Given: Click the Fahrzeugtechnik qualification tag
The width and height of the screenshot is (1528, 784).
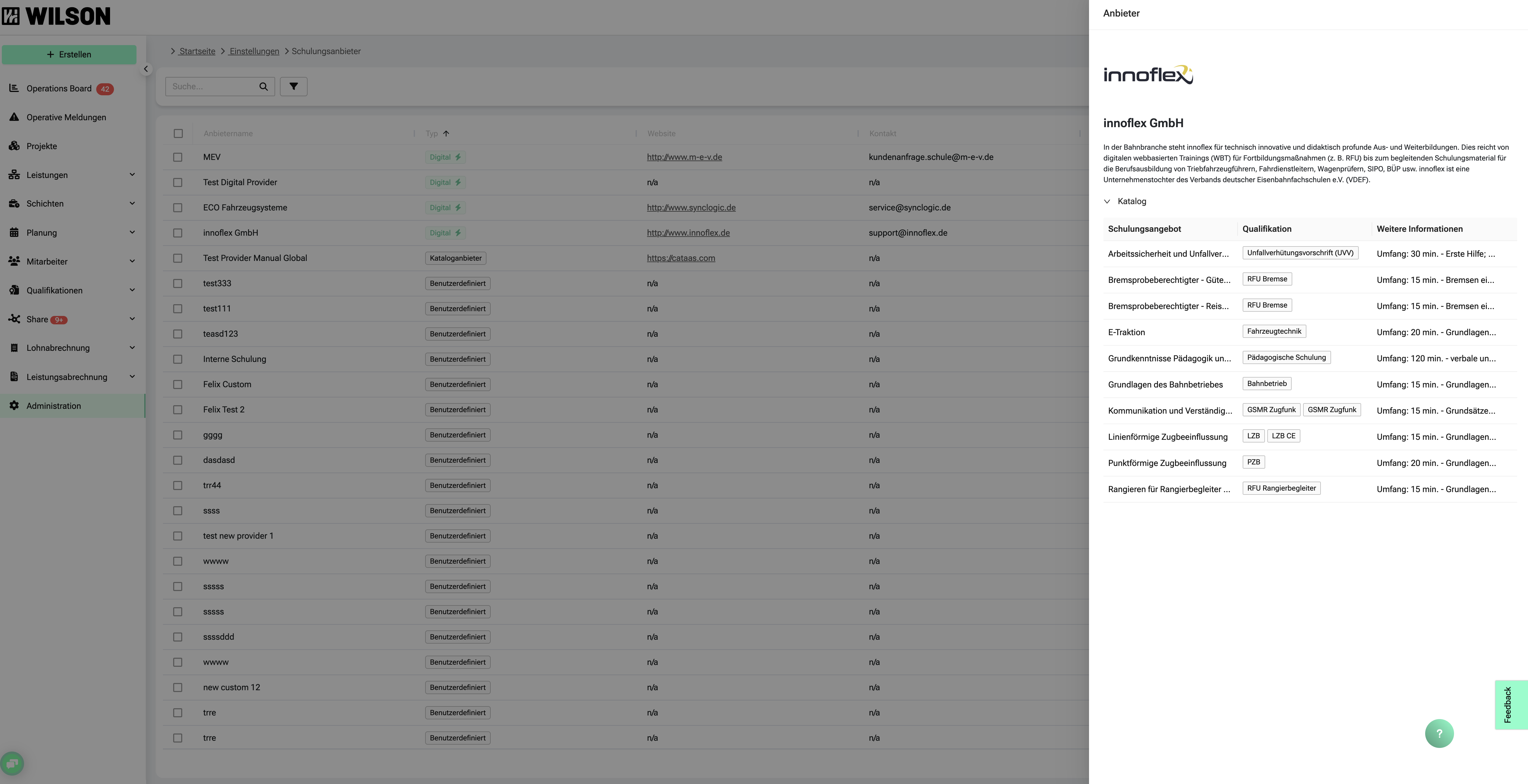Looking at the screenshot, I should pyautogui.click(x=1274, y=332).
